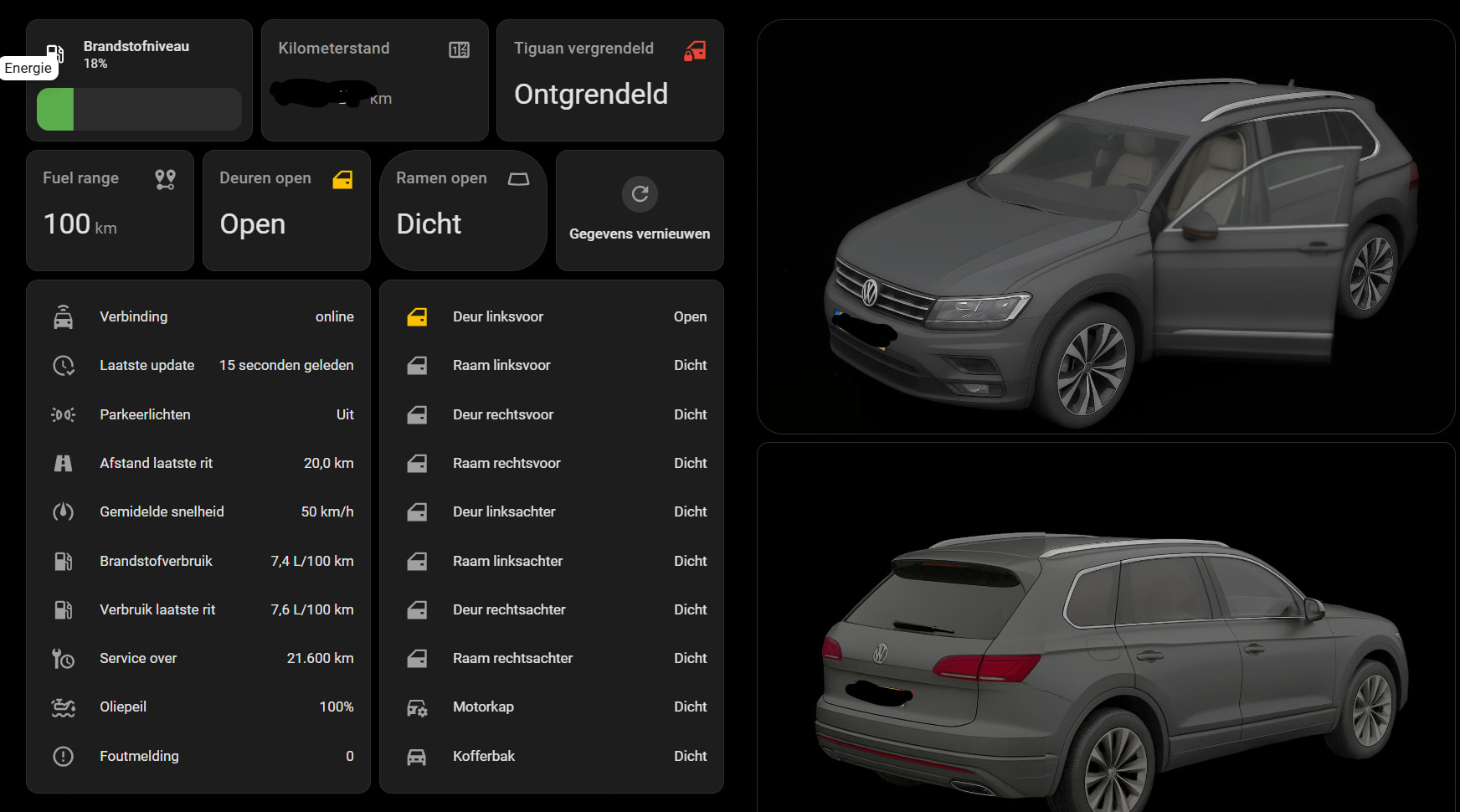This screenshot has width=1460, height=812.
Task: Click the Deur linksvoor 'Open' status
Action: pyautogui.click(x=691, y=316)
